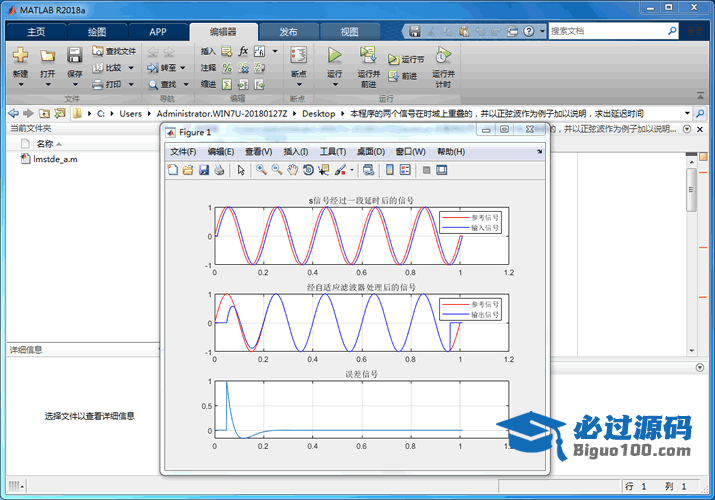Open the brush tool color dropdown in Figure 1

pos(352,170)
